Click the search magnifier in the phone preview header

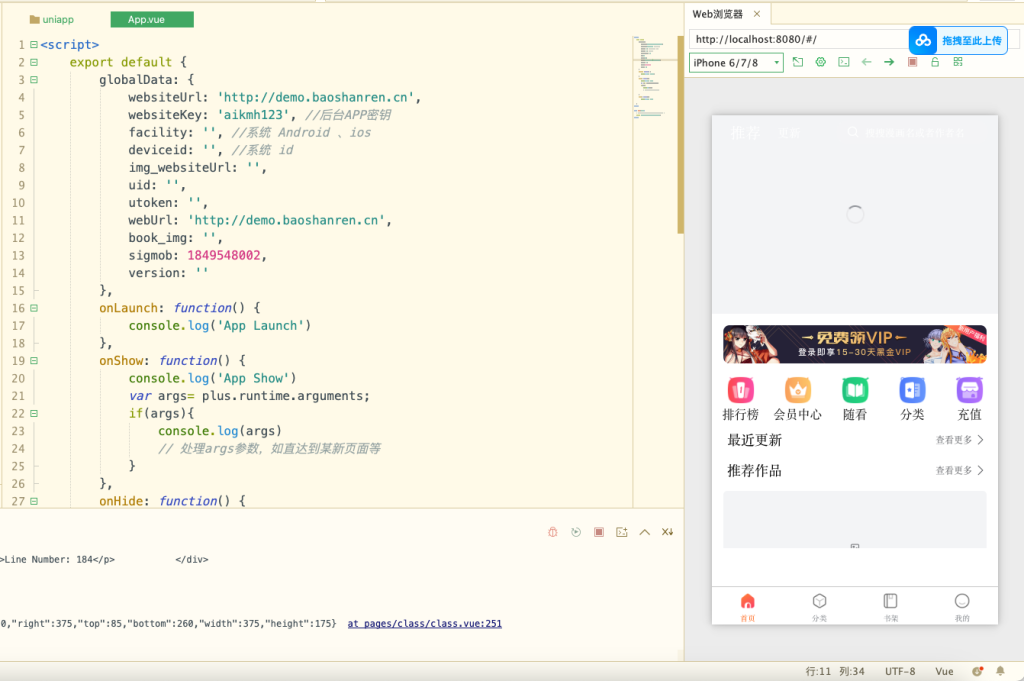point(853,133)
